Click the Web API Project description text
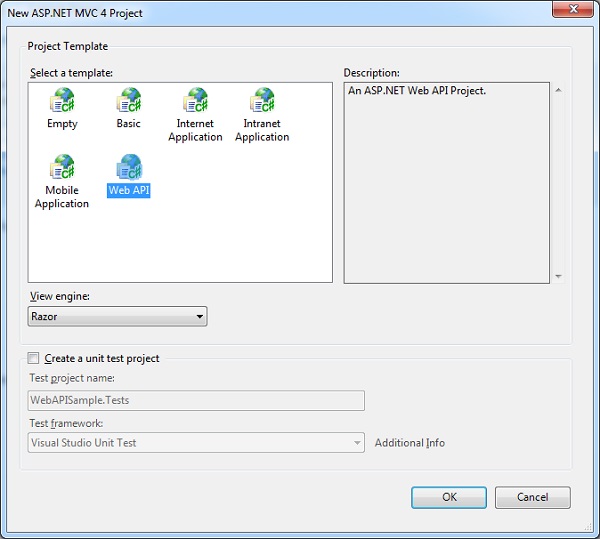Viewport: 600px width, 539px height. (417, 91)
